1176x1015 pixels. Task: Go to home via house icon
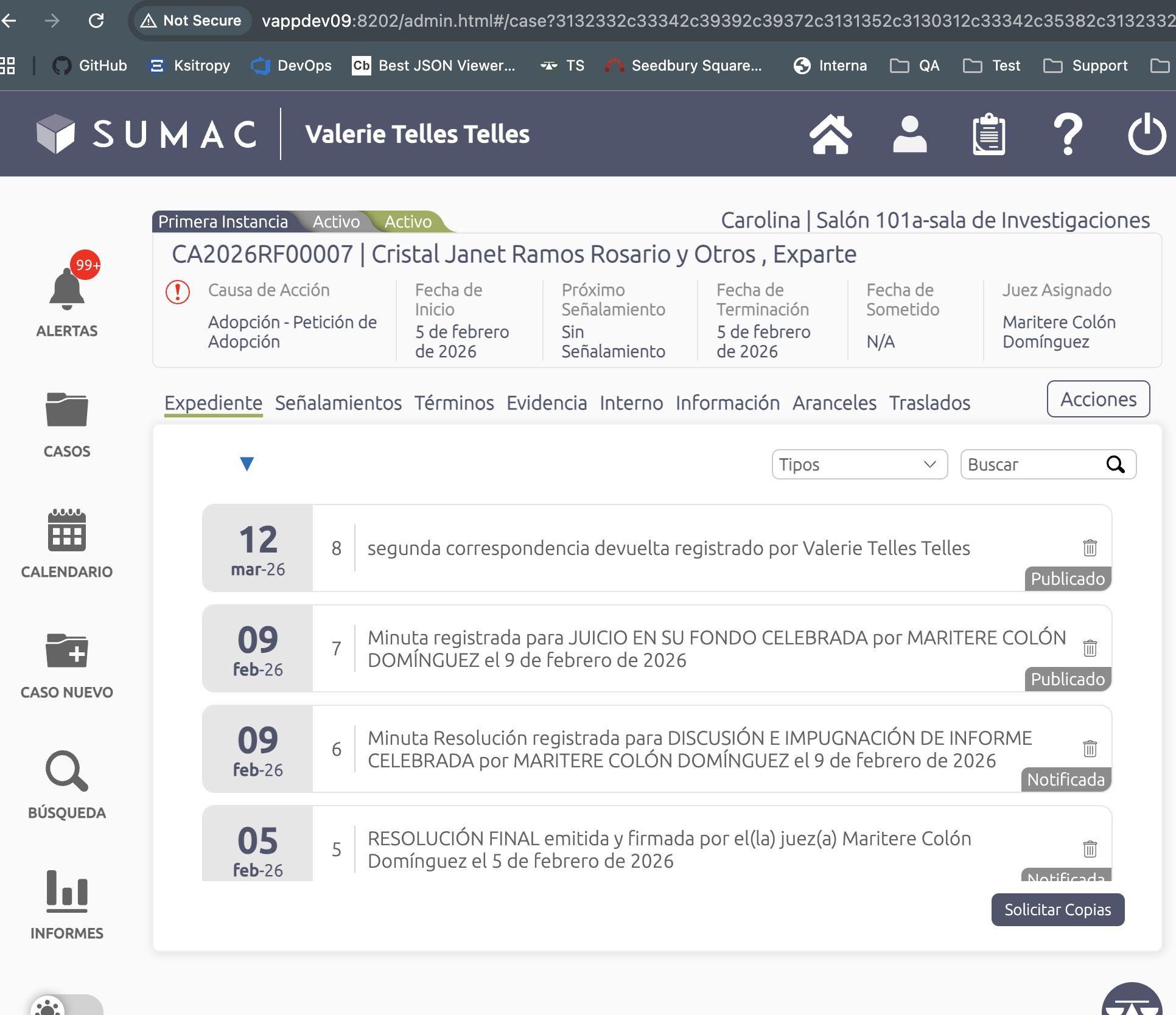(830, 134)
